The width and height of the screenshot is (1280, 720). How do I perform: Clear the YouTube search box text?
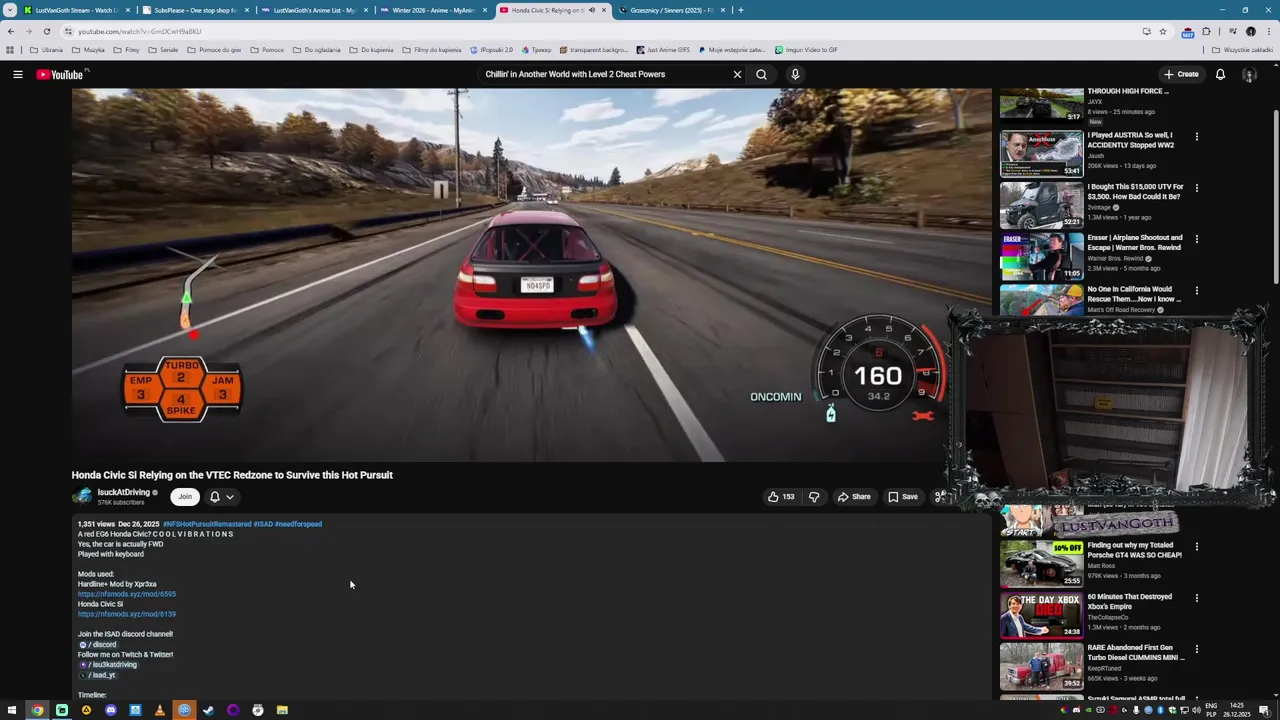coord(737,74)
